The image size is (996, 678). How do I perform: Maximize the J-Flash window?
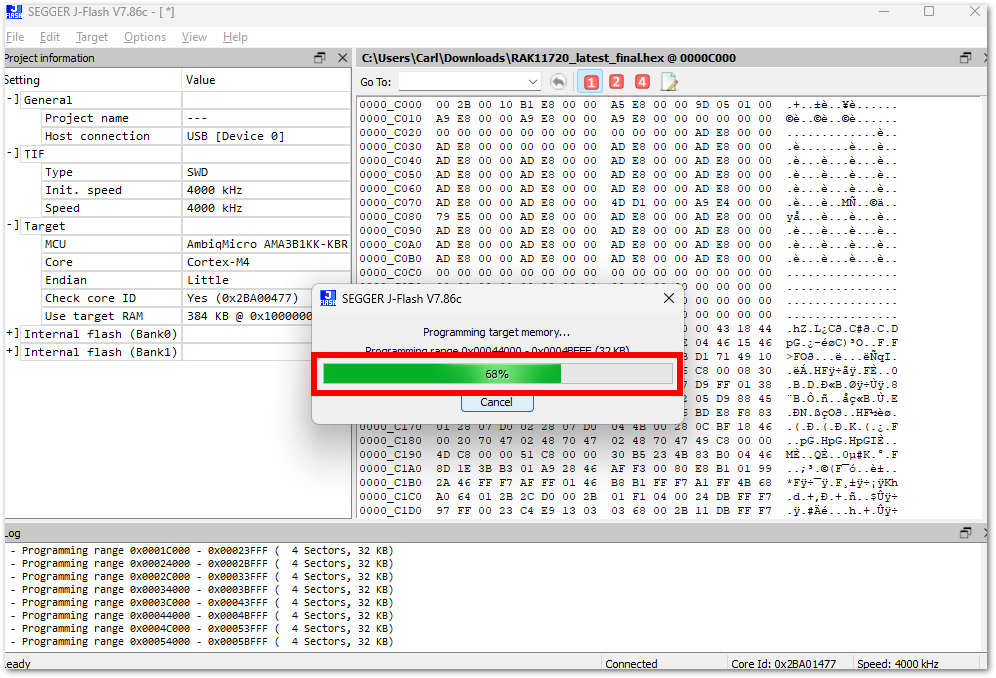[929, 11]
